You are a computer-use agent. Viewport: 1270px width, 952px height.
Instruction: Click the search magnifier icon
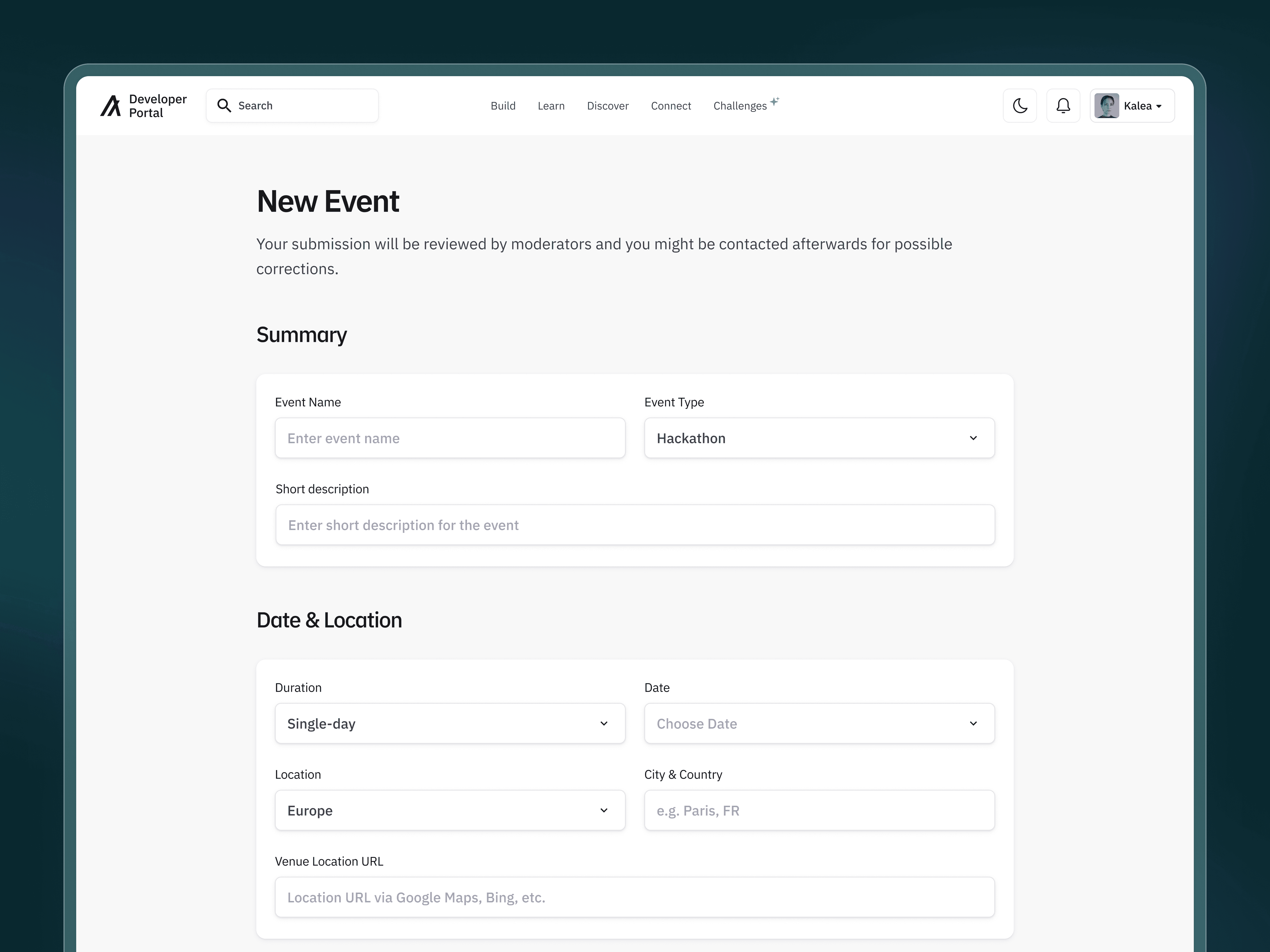tap(224, 106)
